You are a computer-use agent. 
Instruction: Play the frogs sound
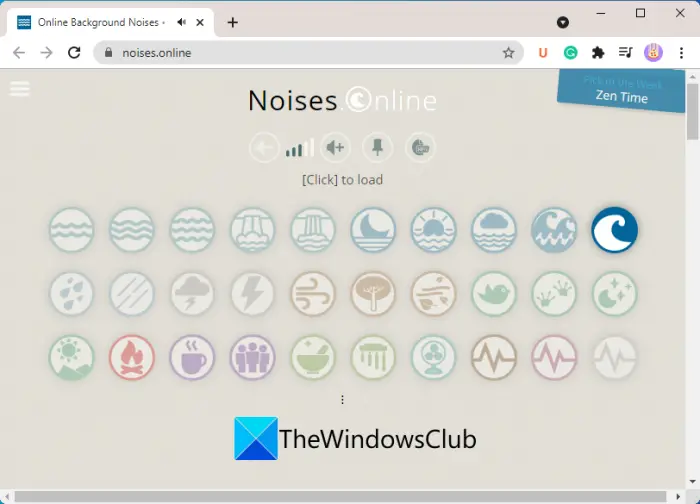554,294
